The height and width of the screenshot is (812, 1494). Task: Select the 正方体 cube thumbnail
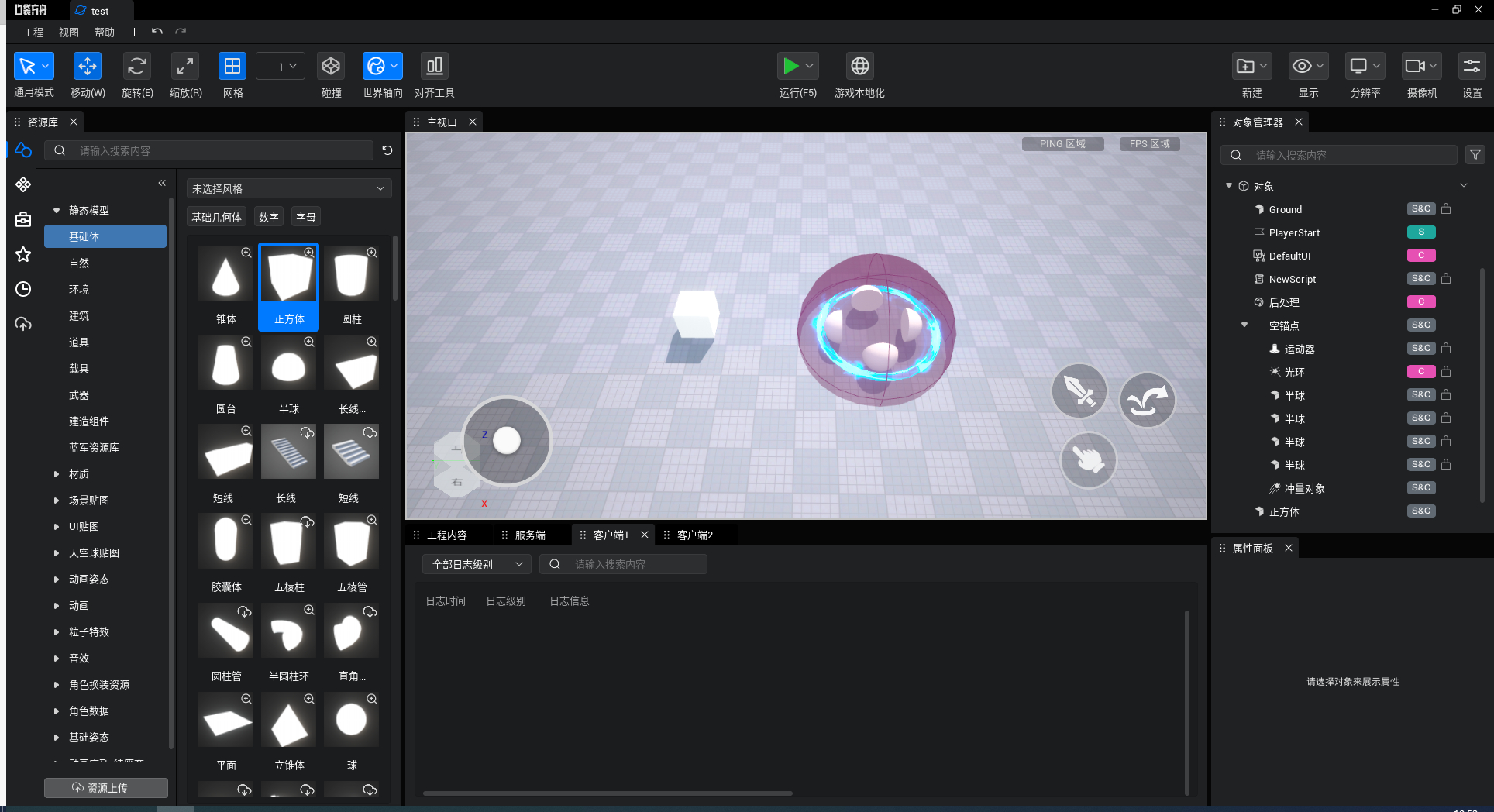click(x=289, y=287)
